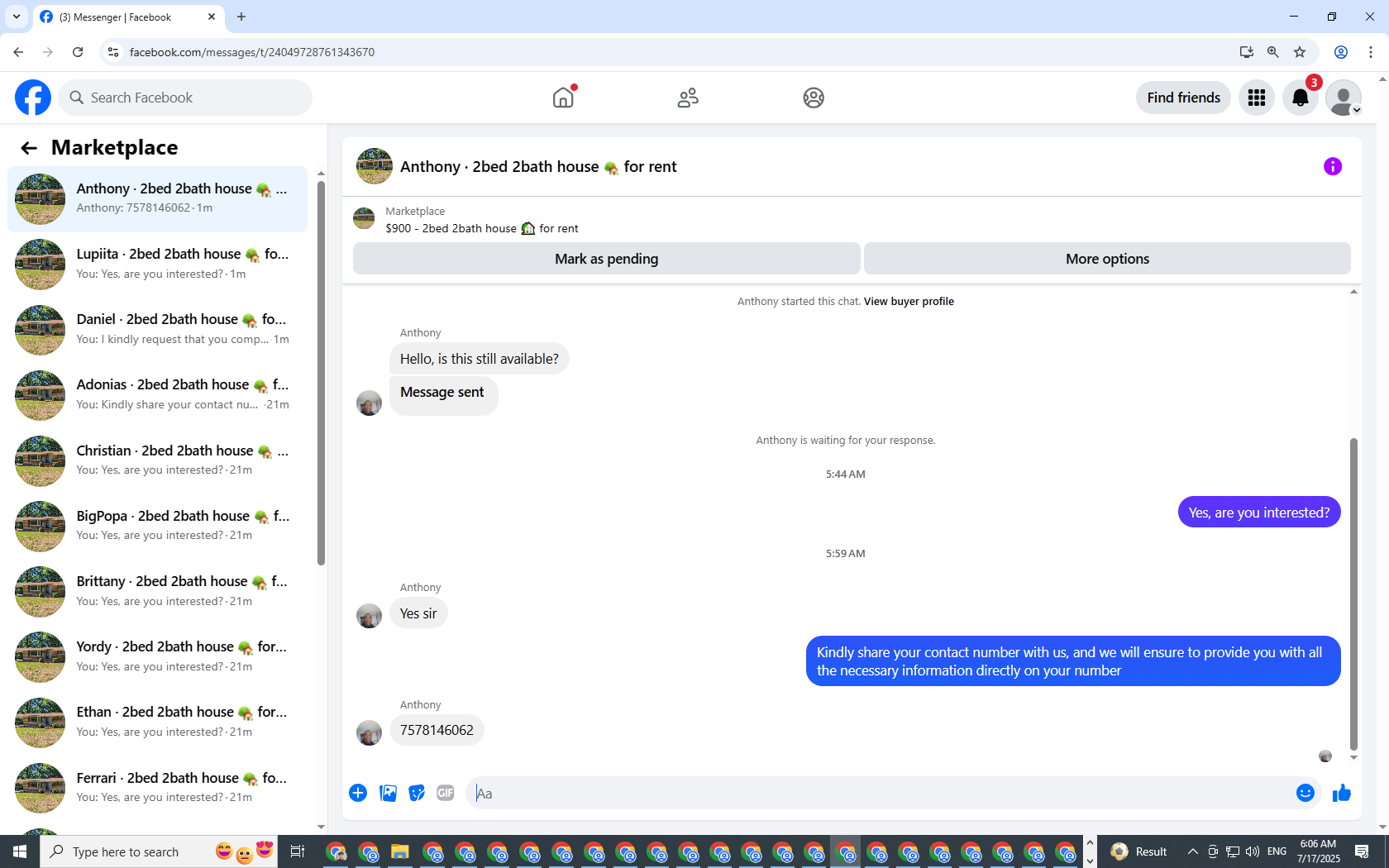The width and height of the screenshot is (1389, 868).
Task: Click the site information icon in address bar
Action: point(113,52)
